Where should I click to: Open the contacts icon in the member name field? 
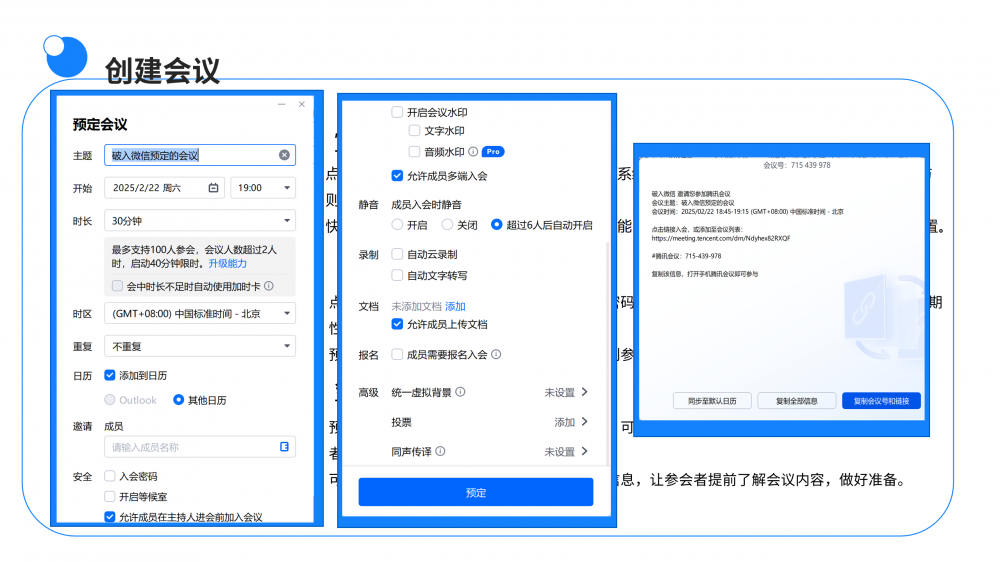(x=284, y=447)
